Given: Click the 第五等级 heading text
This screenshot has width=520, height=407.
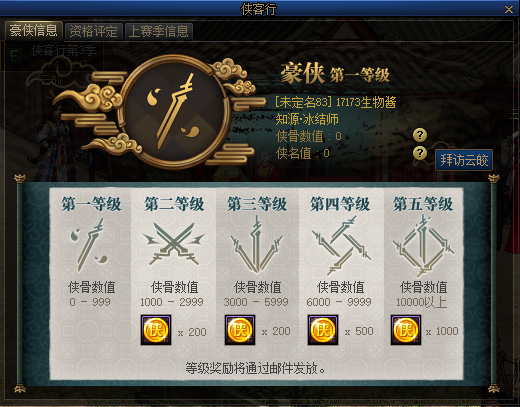Looking at the screenshot, I should point(423,204).
